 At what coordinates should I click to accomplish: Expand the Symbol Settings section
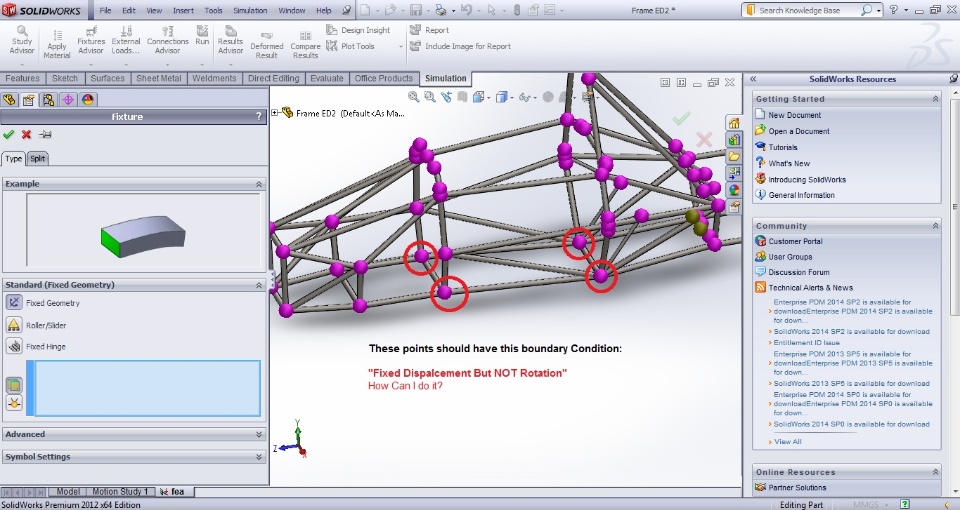(259, 457)
